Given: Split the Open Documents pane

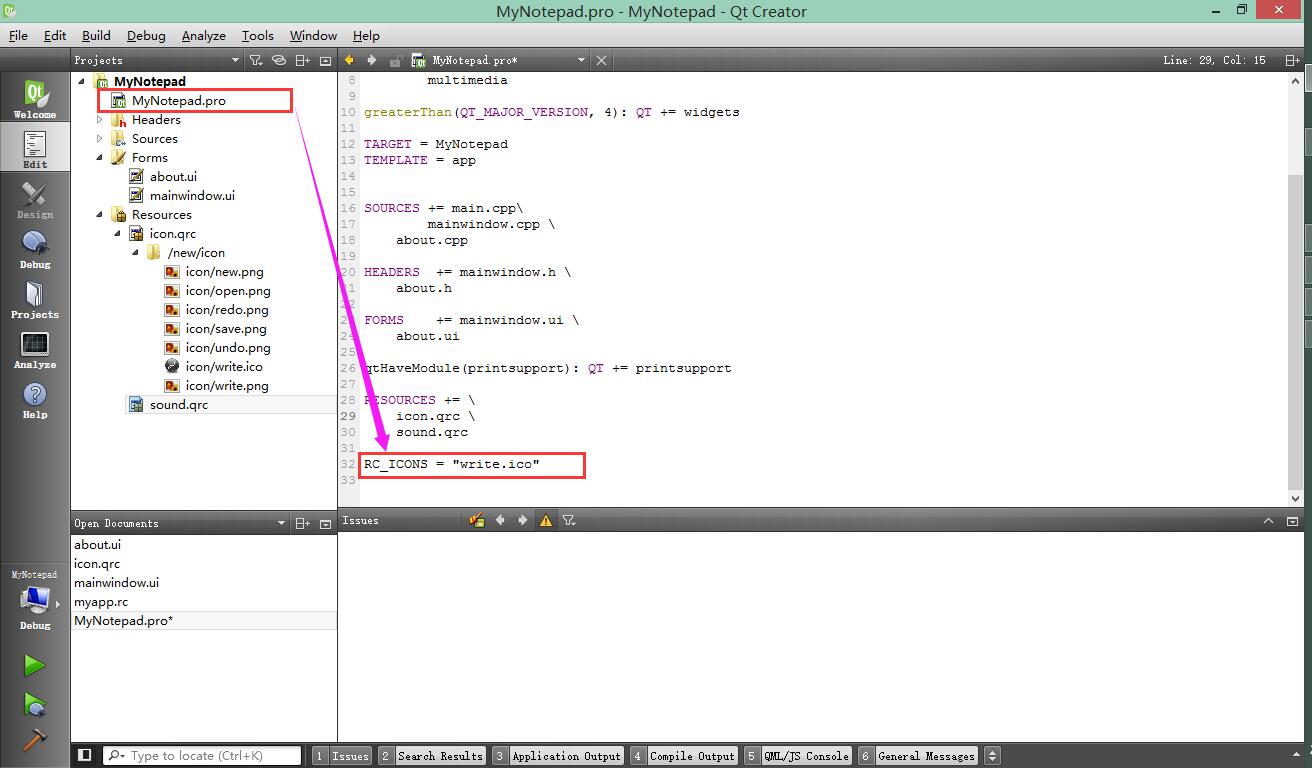Looking at the screenshot, I should tap(303, 523).
